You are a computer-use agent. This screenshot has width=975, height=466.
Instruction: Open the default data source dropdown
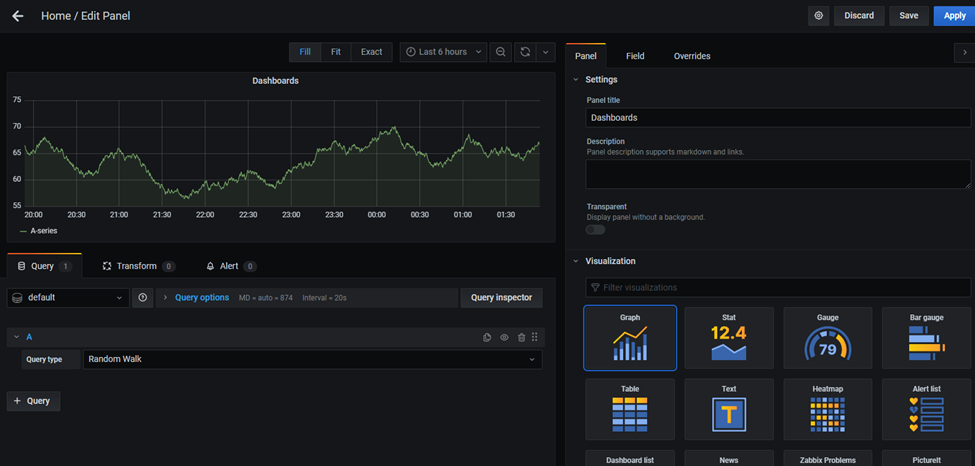(x=68, y=298)
